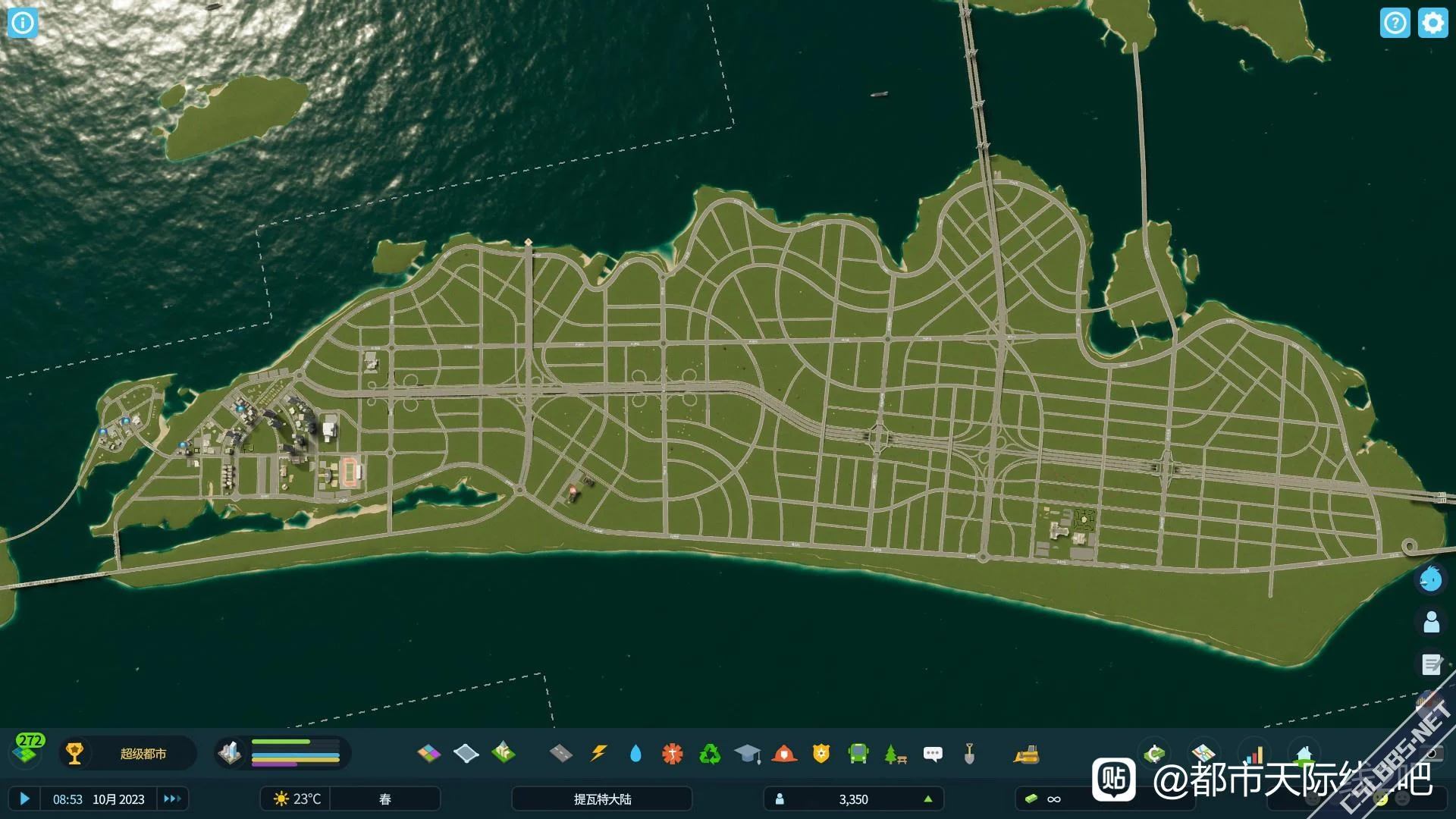Open Garbage management recycling icon
This screenshot has width=1456, height=819.
coord(710,754)
